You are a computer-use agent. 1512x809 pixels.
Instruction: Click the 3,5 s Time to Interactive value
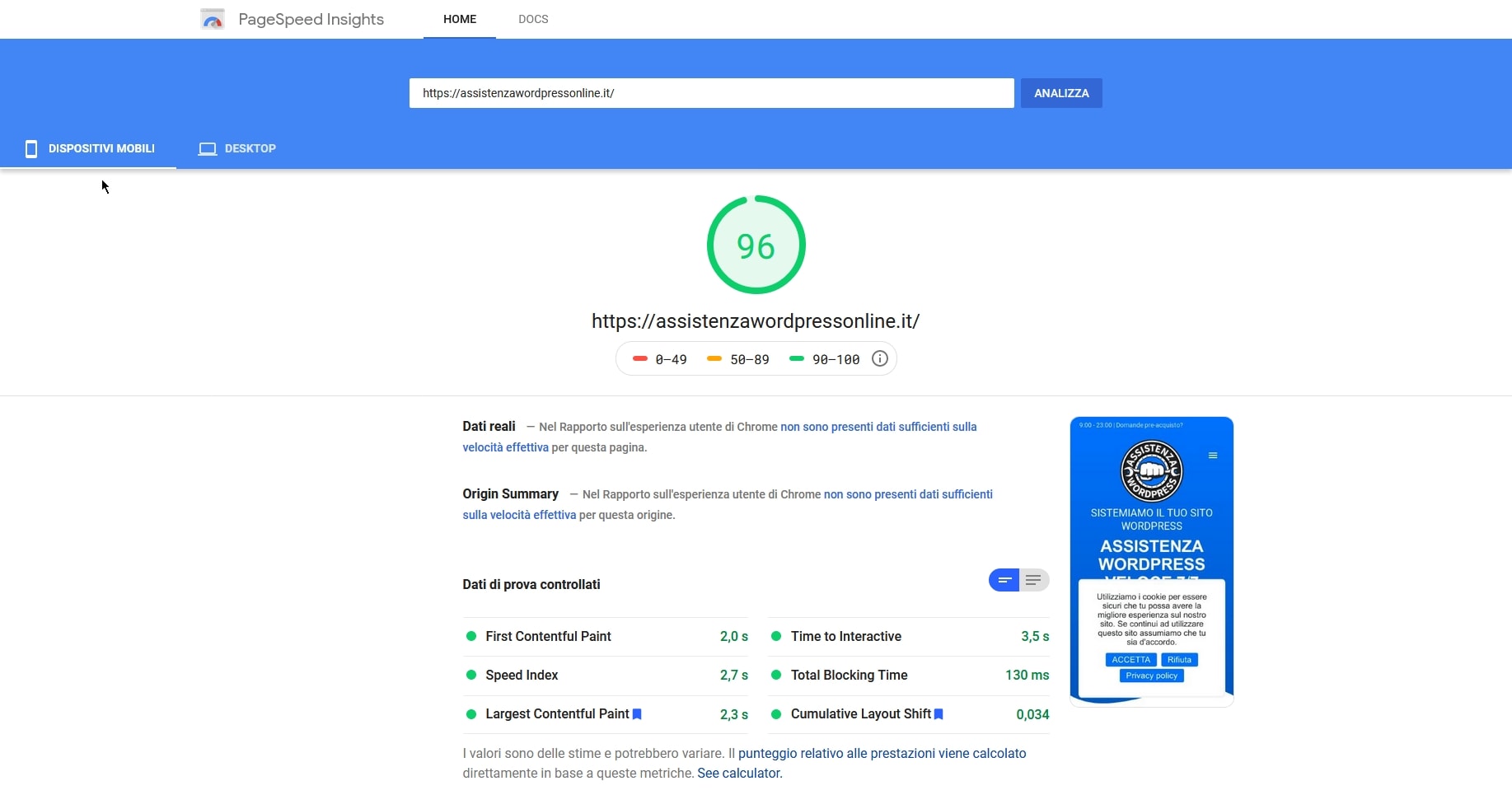[x=1035, y=636]
